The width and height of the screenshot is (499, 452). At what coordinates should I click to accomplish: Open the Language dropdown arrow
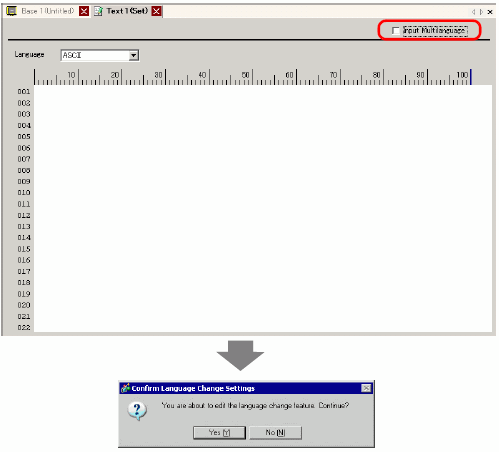coord(134,55)
